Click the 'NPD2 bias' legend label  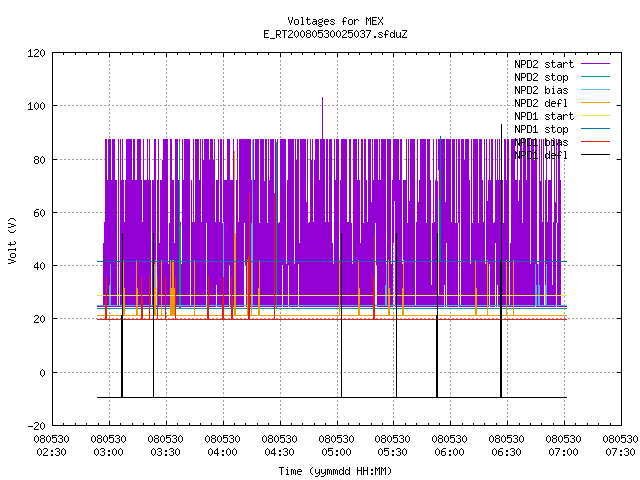541,90
